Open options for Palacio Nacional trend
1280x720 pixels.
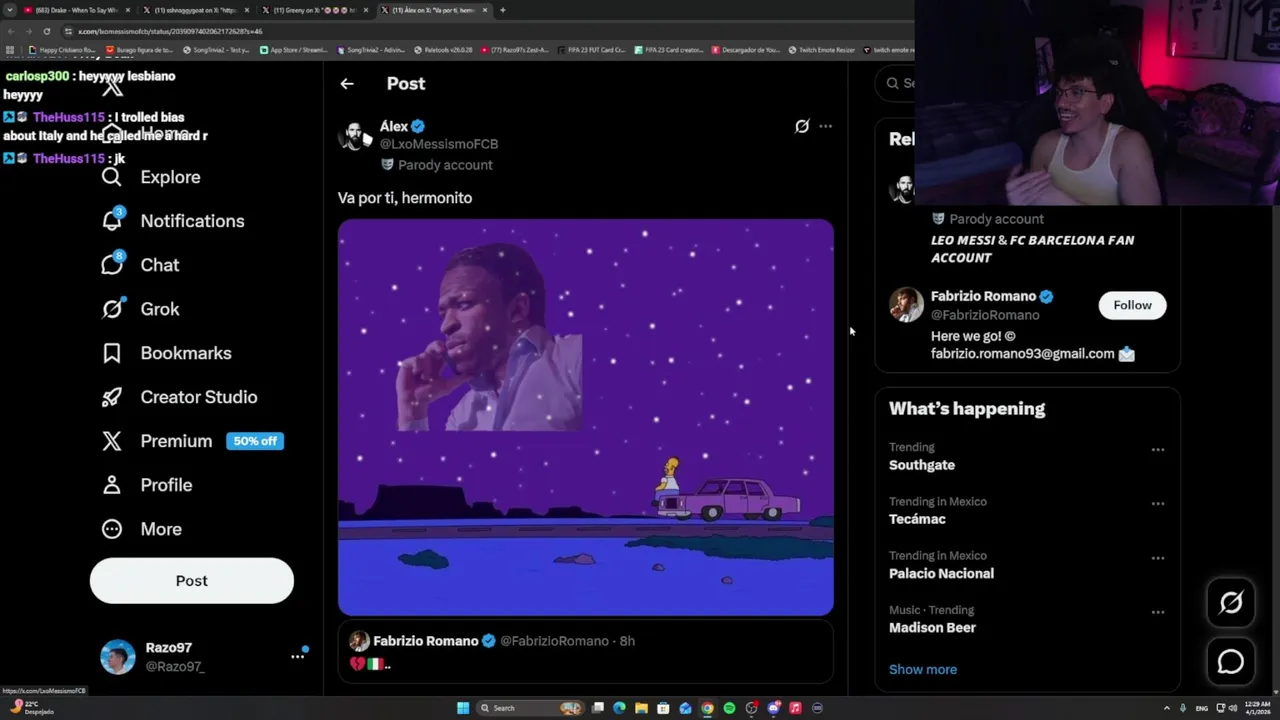1158,558
